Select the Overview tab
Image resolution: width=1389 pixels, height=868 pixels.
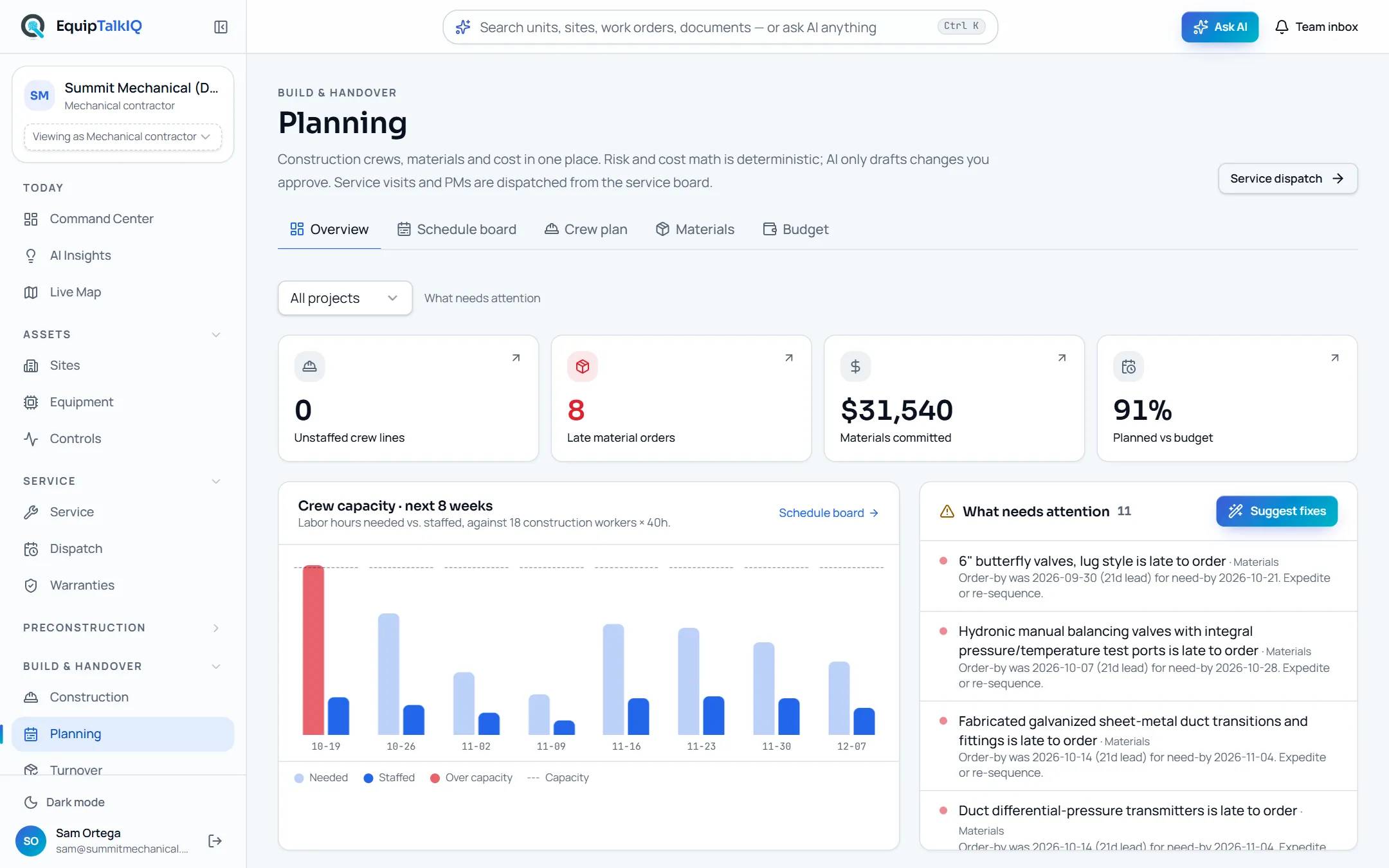[x=329, y=230]
